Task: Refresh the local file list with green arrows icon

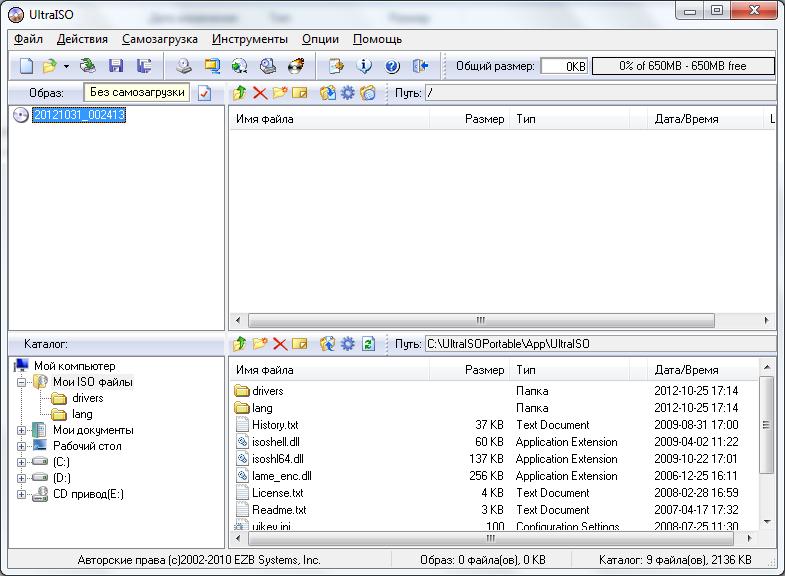Action: [368, 344]
